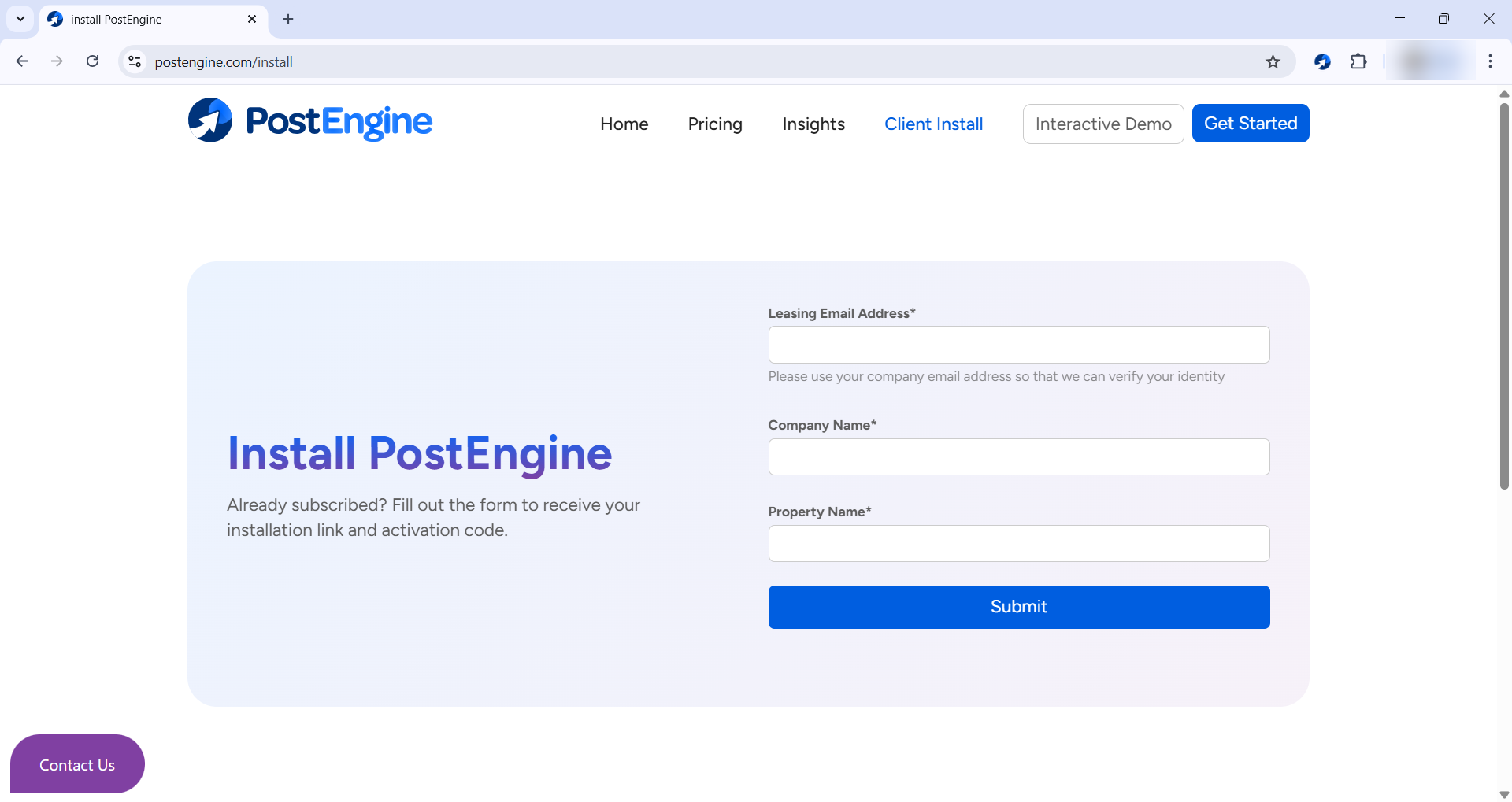The height and width of the screenshot is (802, 1512).
Task: Open the Insights nav link
Action: pyautogui.click(x=813, y=124)
